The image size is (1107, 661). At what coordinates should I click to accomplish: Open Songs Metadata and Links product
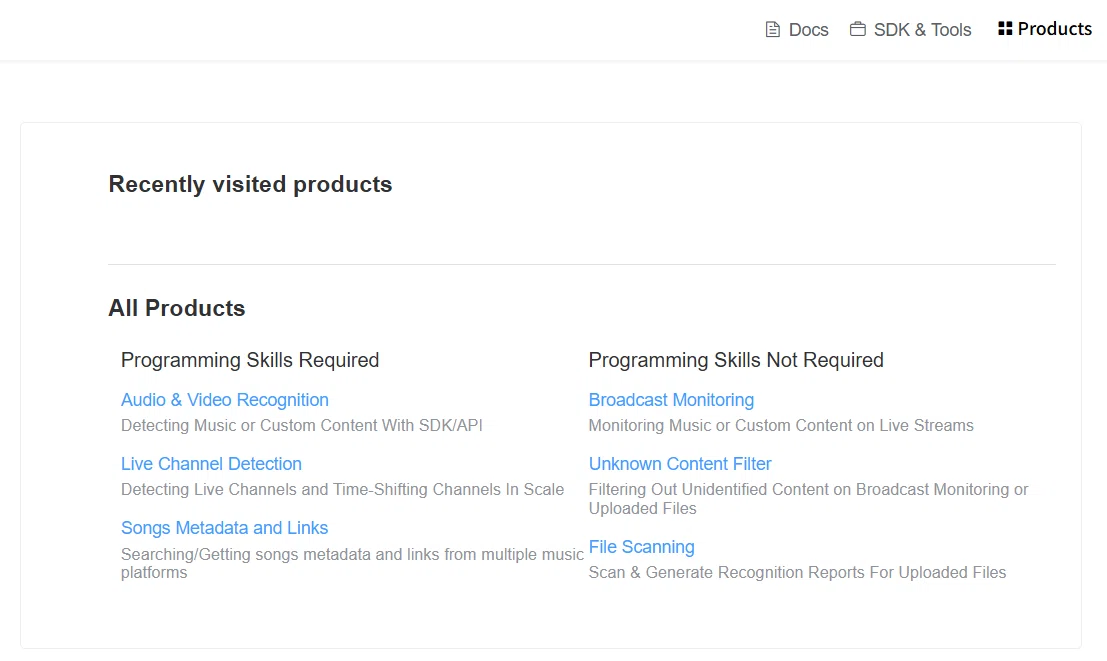click(225, 528)
